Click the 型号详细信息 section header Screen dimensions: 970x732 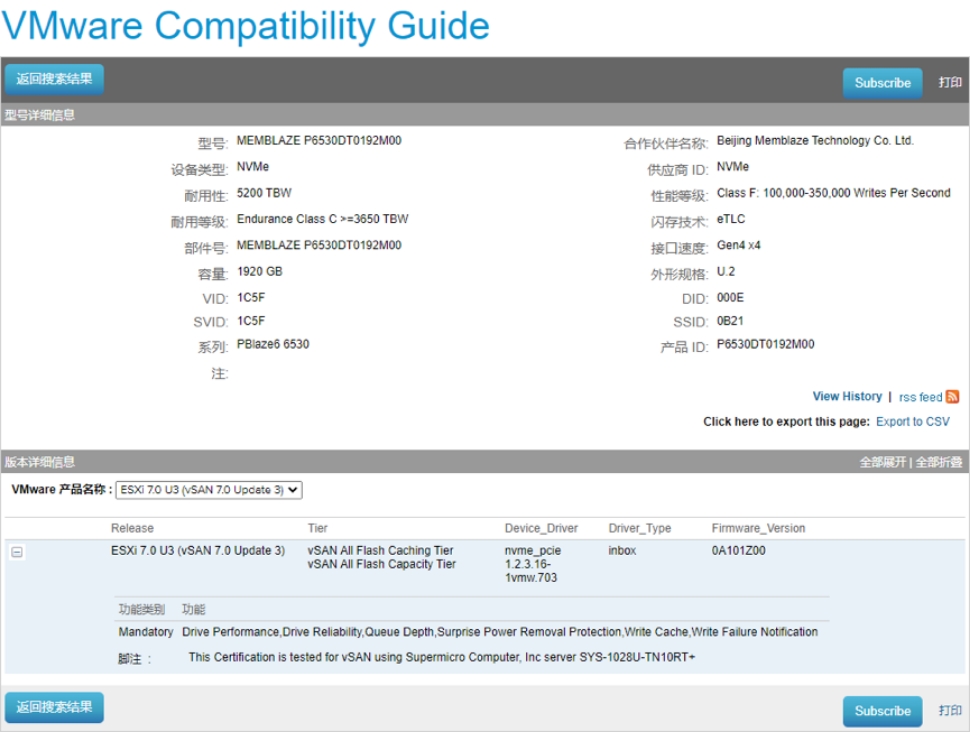pos(40,115)
